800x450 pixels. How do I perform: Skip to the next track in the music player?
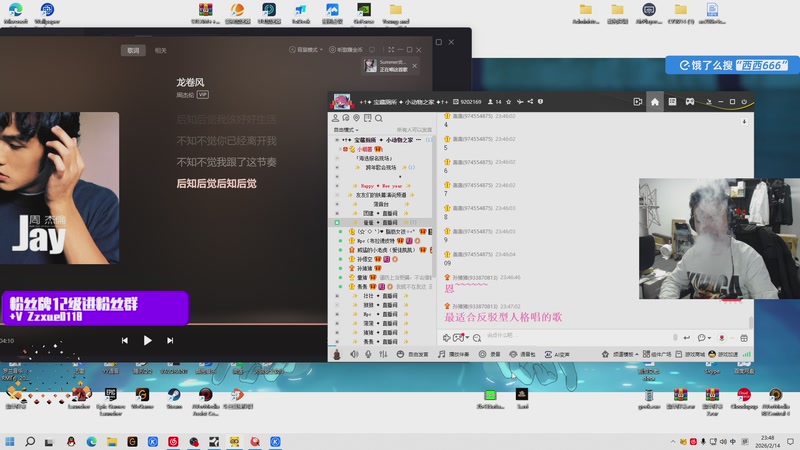pos(170,340)
